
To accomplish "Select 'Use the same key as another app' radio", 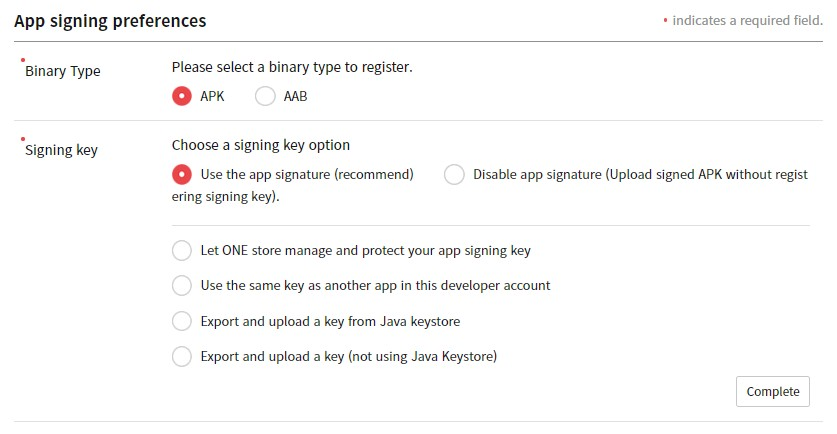I will pyautogui.click(x=181, y=285).
